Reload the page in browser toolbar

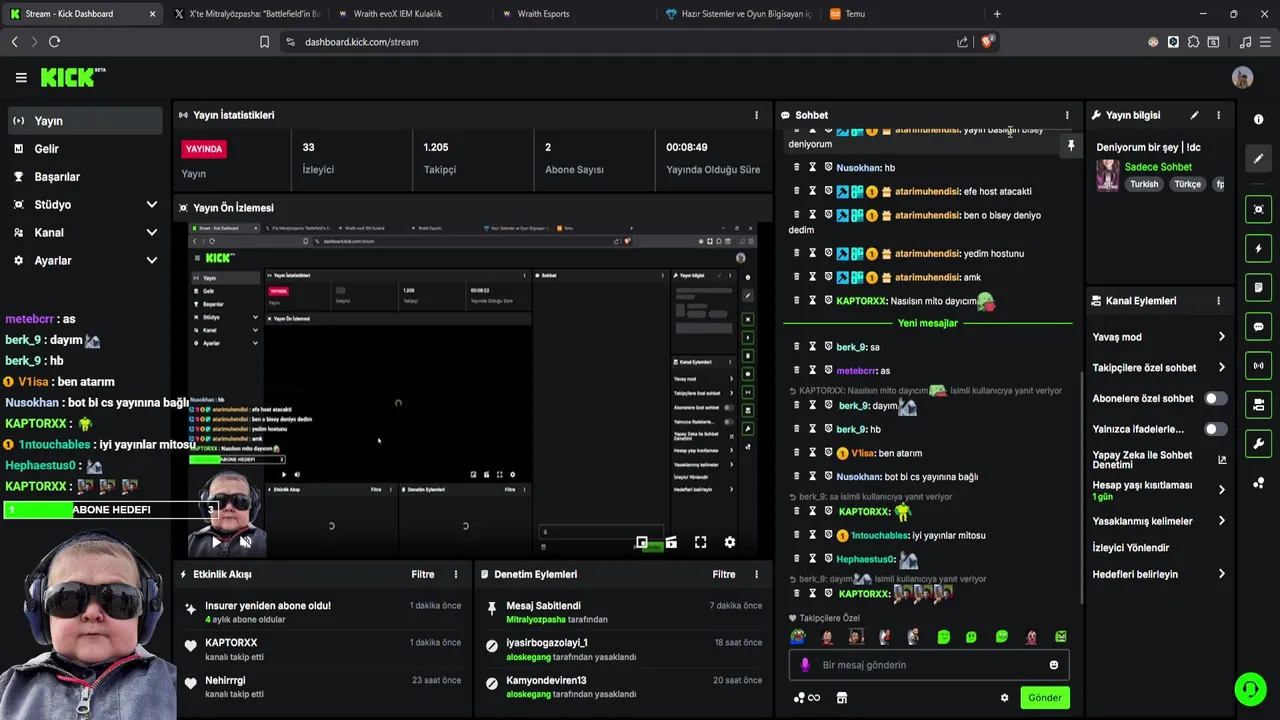point(54,42)
